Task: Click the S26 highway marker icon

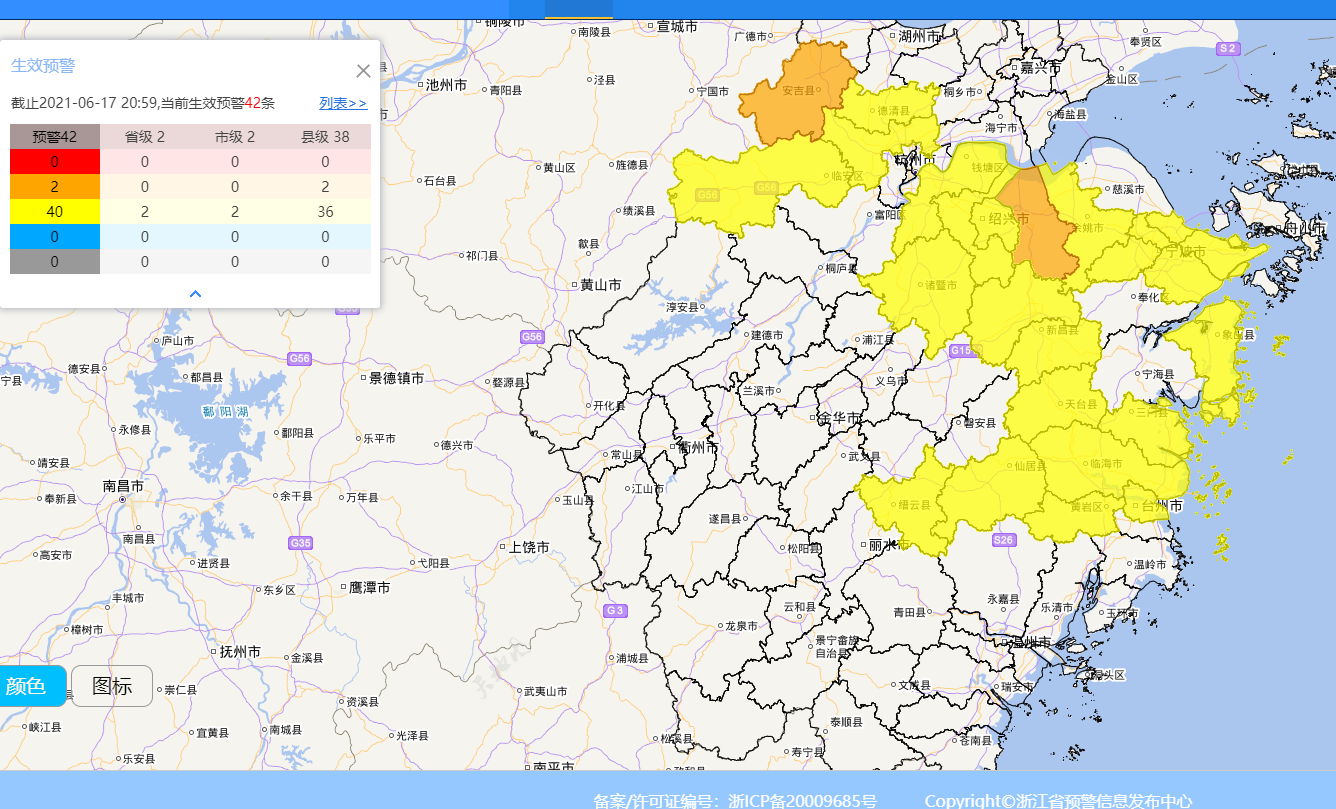Action: tap(1004, 540)
